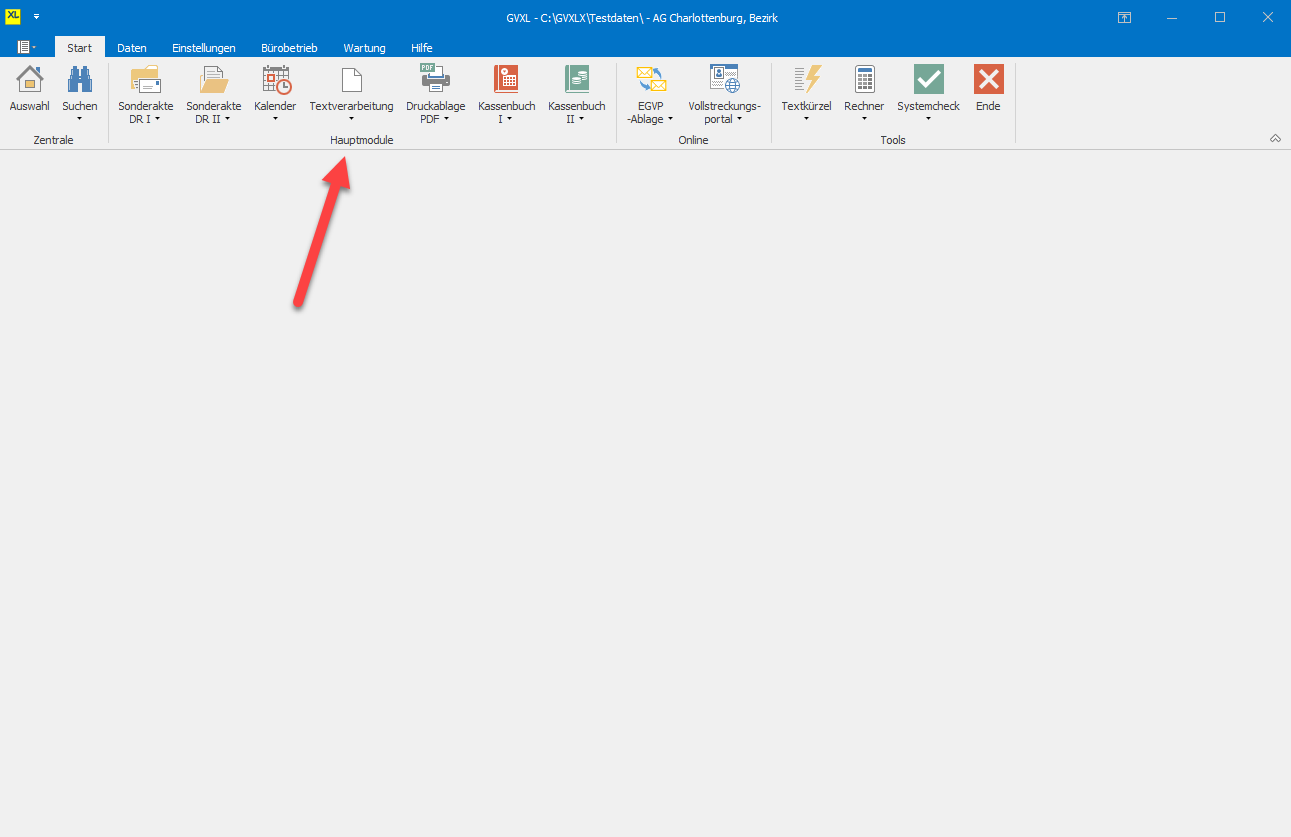Viewport: 1291px width, 837px height.
Task: Expand the Textverarbeitung dropdown arrow
Action: (x=351, y=119)
